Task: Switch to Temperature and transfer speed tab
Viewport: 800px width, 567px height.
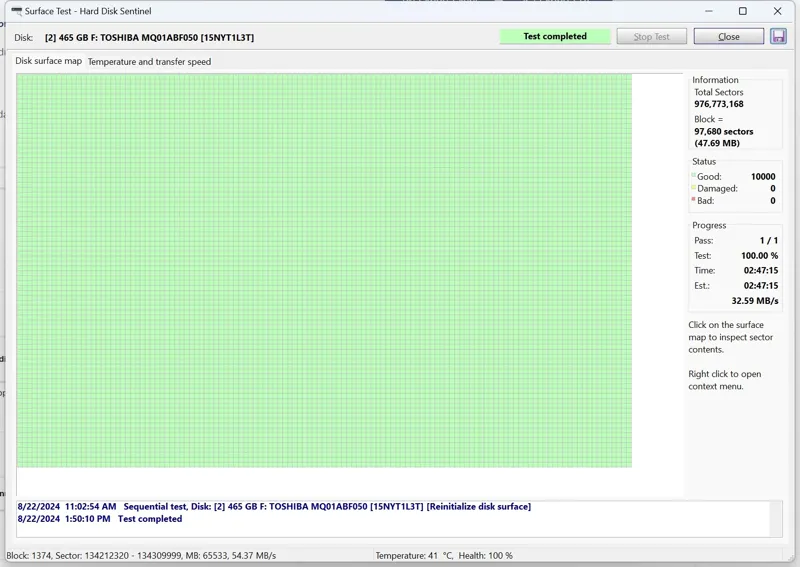Action: [x=149, y=62]
